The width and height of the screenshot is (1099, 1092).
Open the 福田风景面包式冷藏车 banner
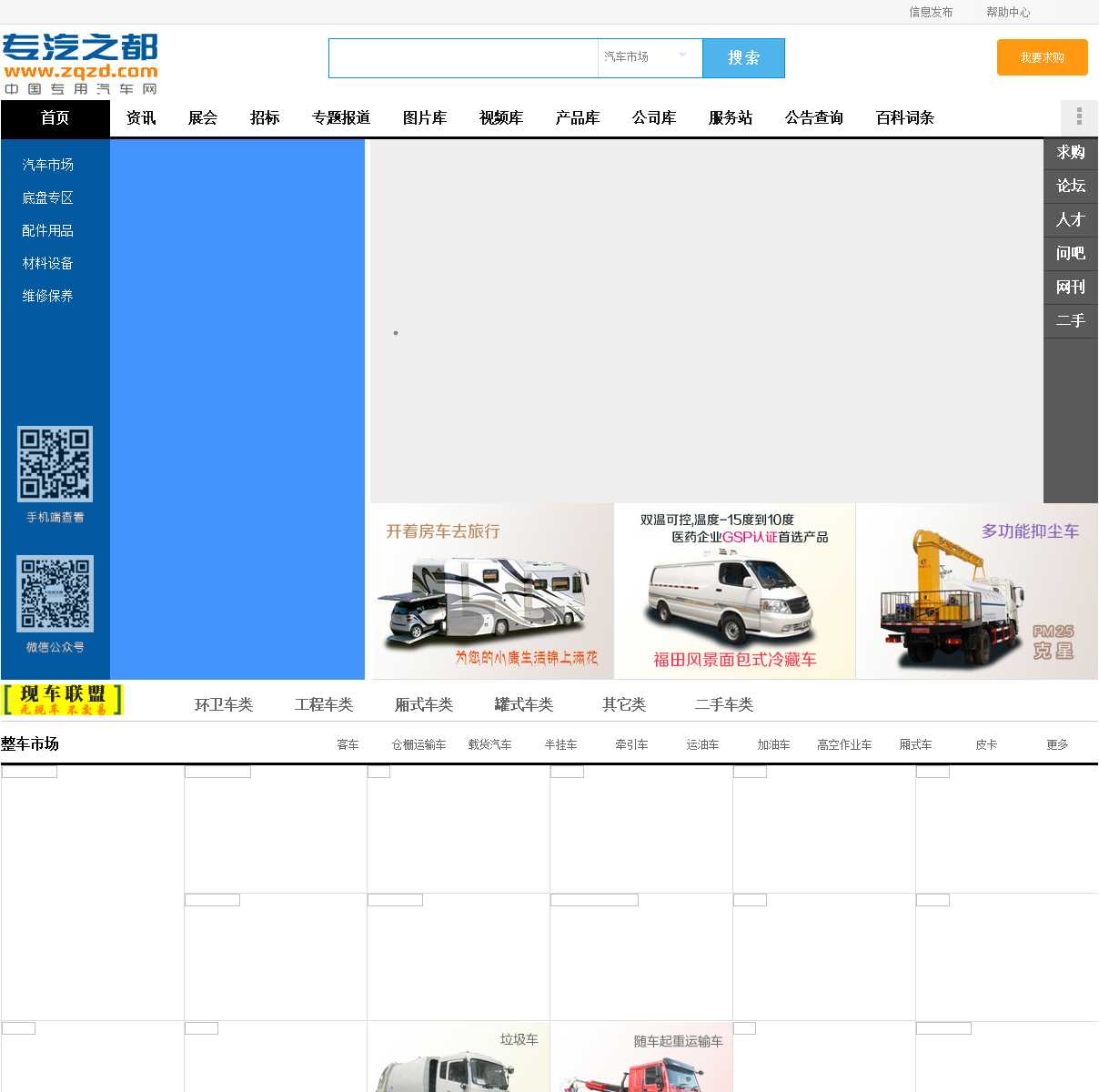(x=734, y=591)
